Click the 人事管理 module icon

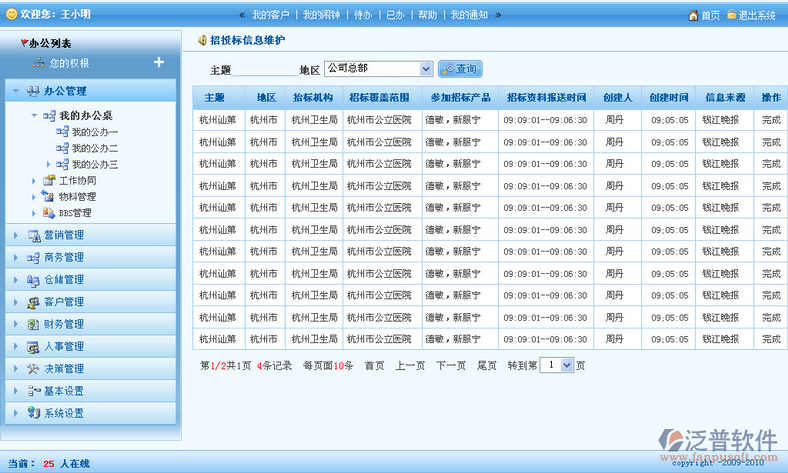33,346
